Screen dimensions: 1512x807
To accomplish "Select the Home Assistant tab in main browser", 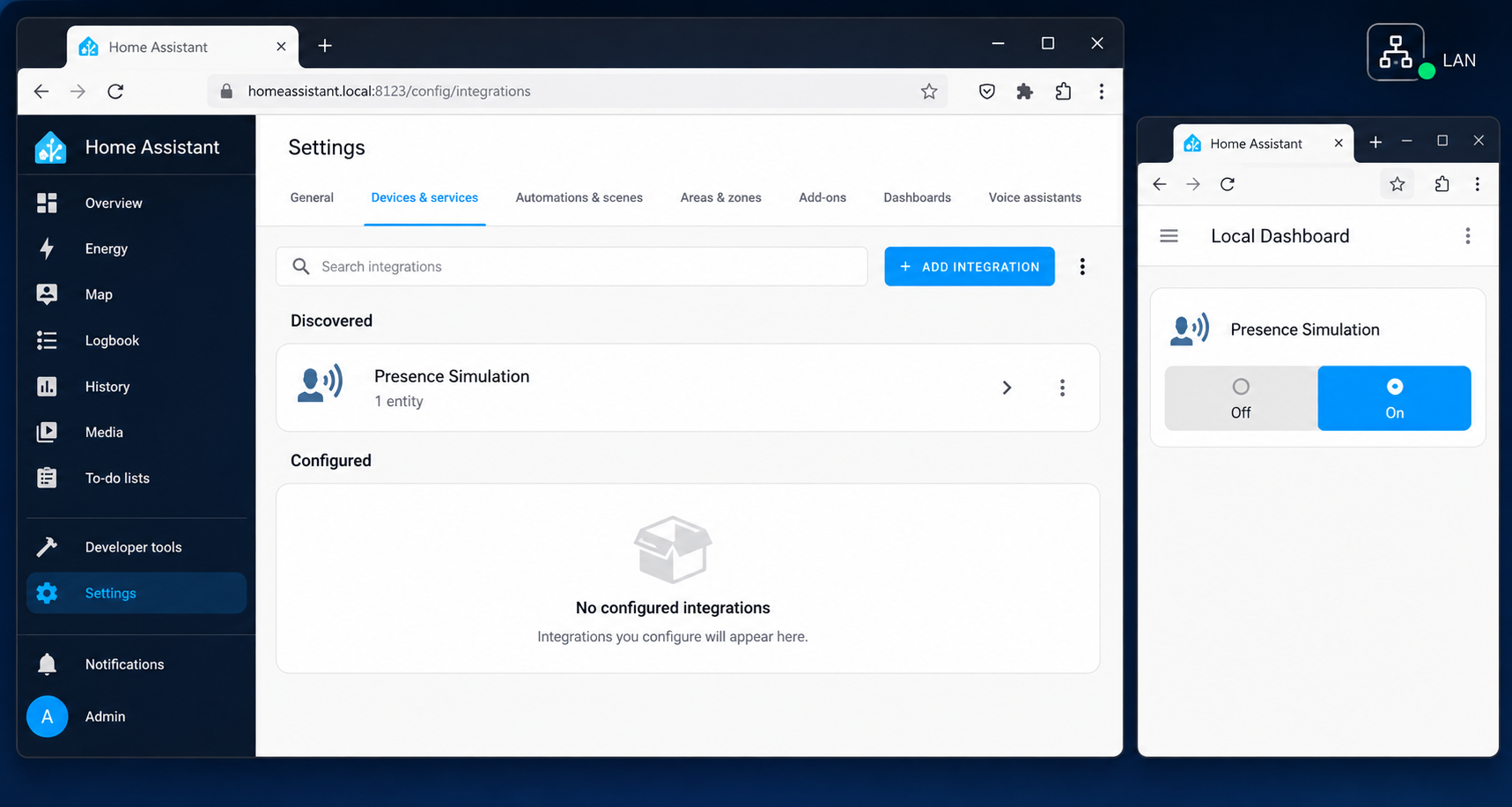I will pos(183,47).
